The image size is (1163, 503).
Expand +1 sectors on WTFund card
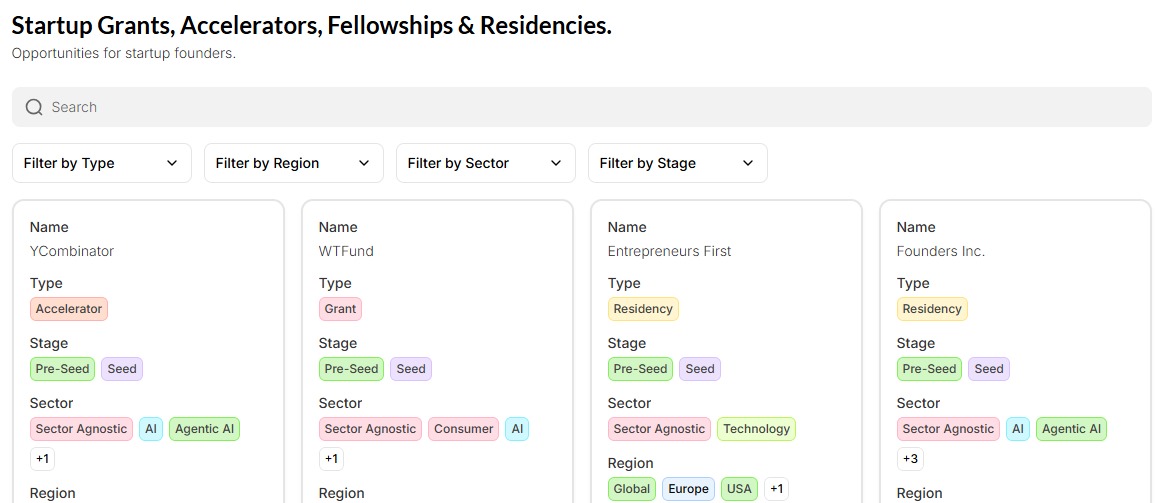coord(331,459)
